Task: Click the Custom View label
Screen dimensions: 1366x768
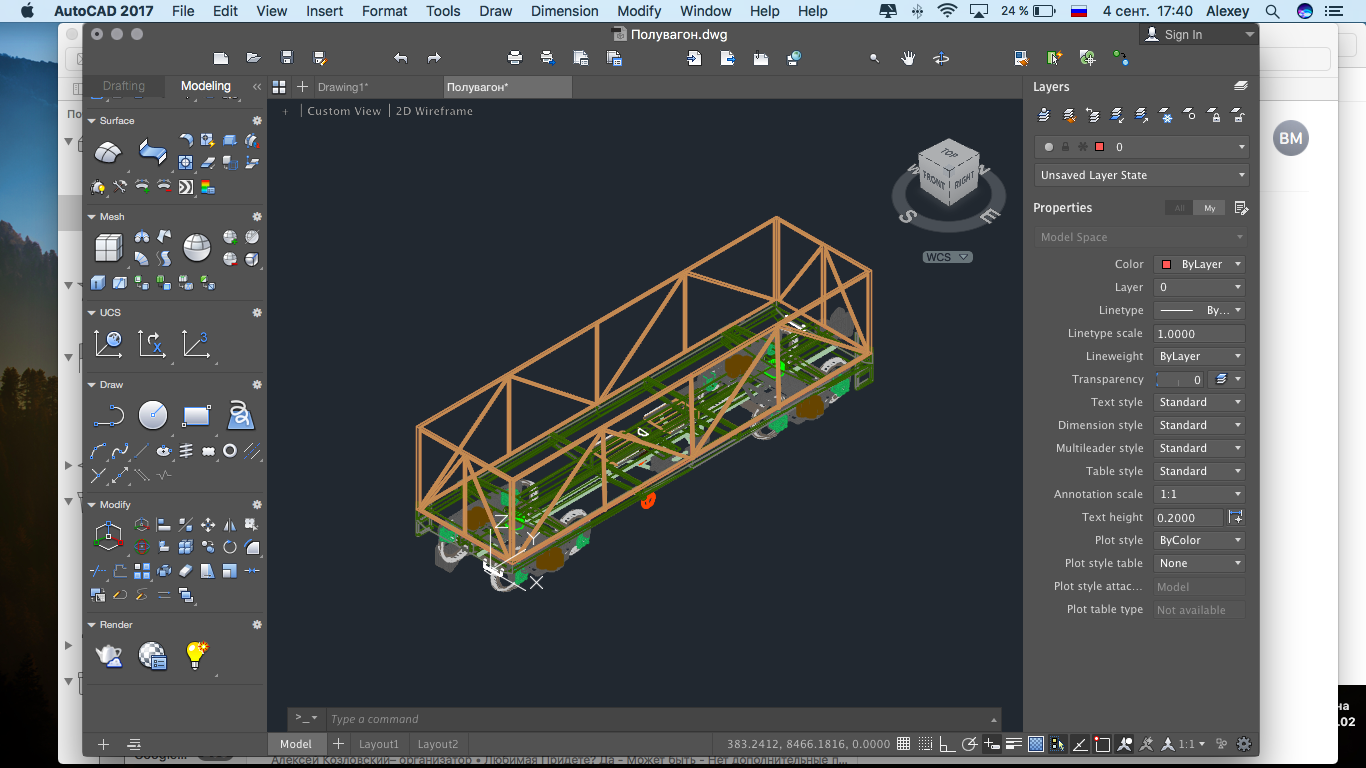Action: 344,111
